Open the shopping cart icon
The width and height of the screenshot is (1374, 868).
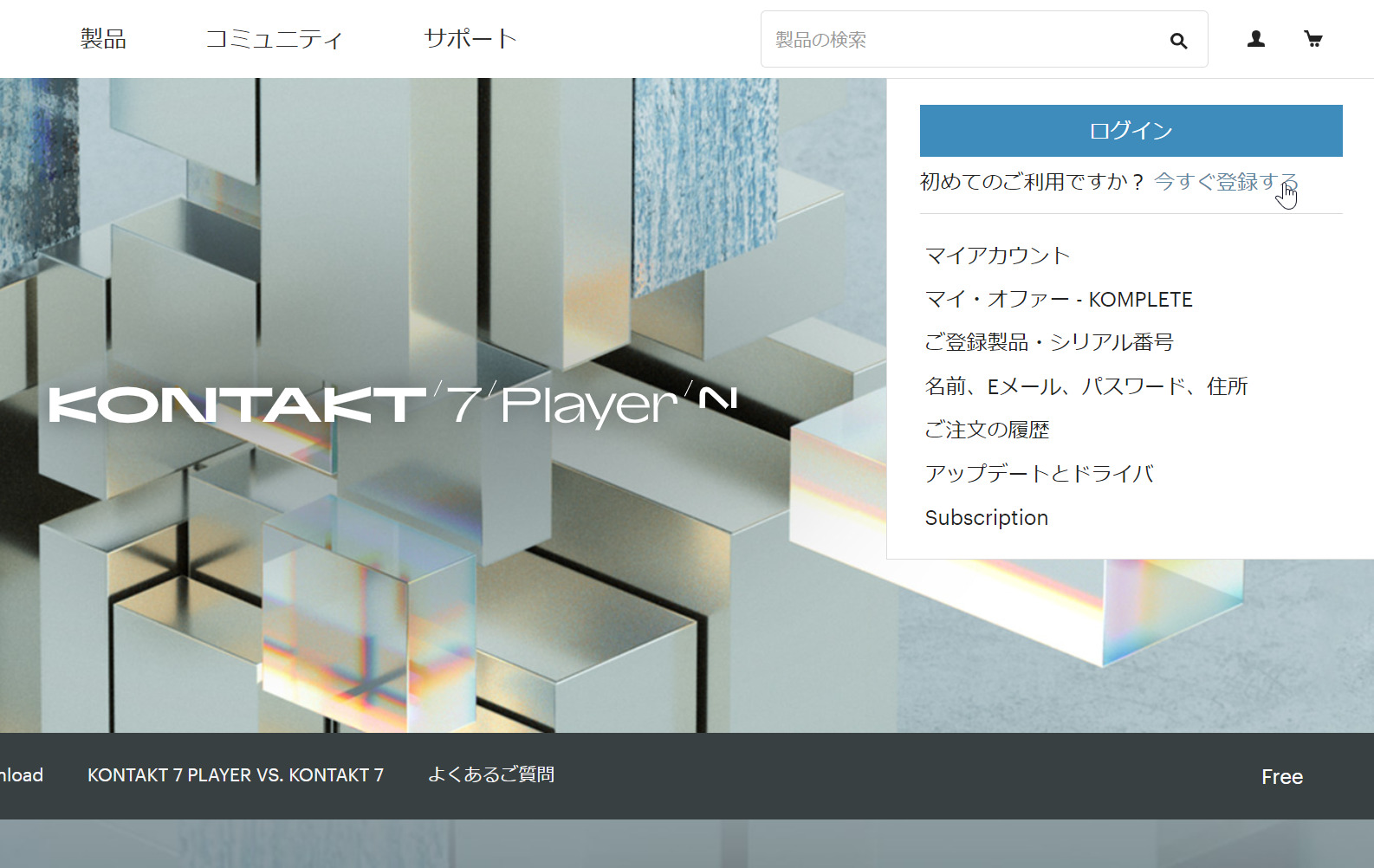(x=1313, y=38)
